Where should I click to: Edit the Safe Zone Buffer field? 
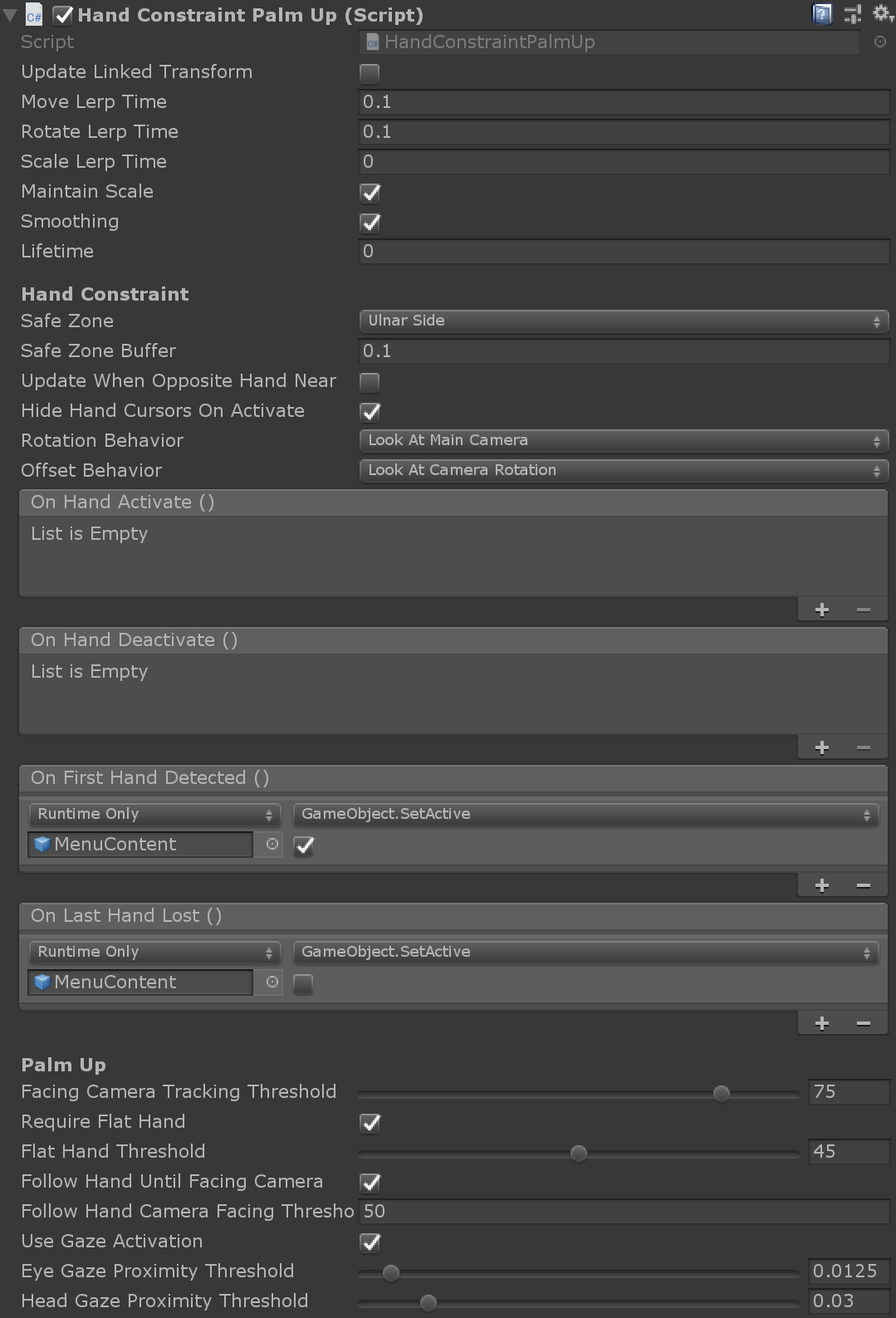(624, 351)
